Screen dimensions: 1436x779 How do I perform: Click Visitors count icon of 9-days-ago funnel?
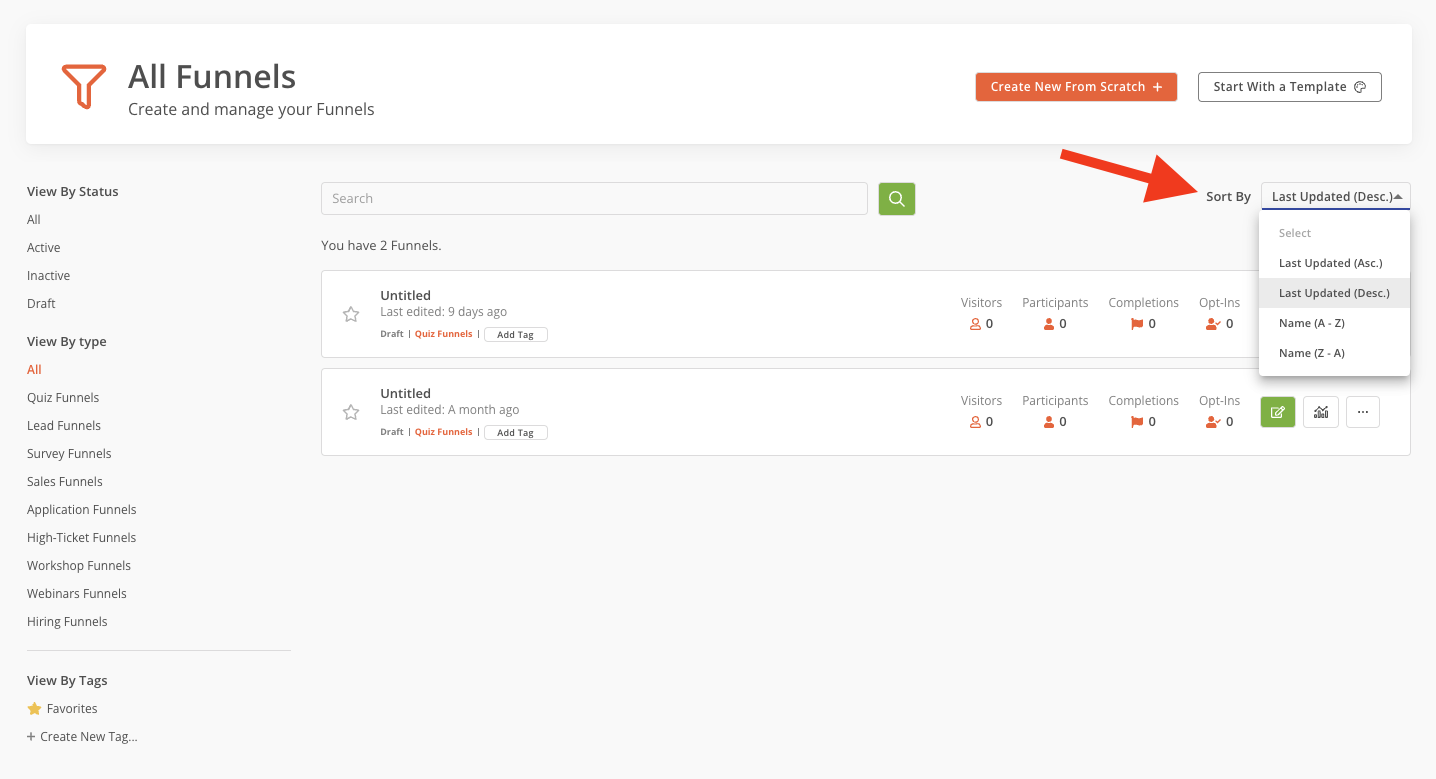[x=975, y=324]
